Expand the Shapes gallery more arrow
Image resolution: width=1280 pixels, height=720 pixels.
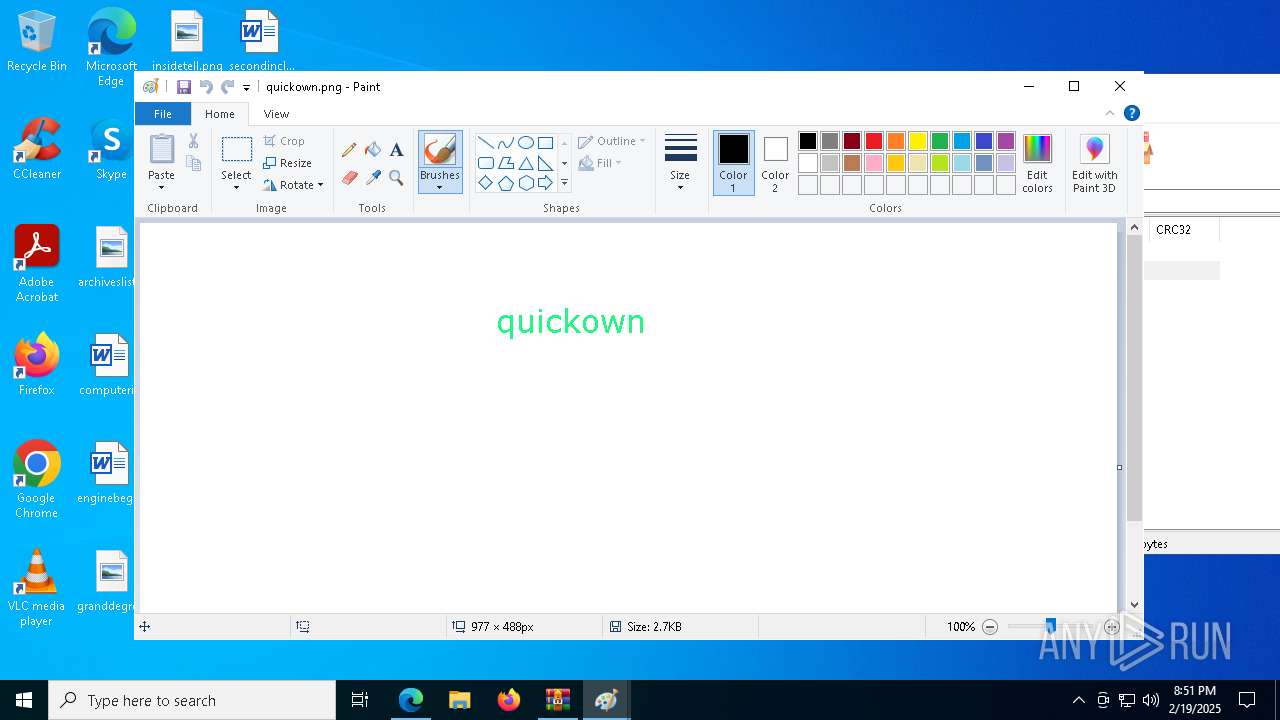[x=564, y=183]
